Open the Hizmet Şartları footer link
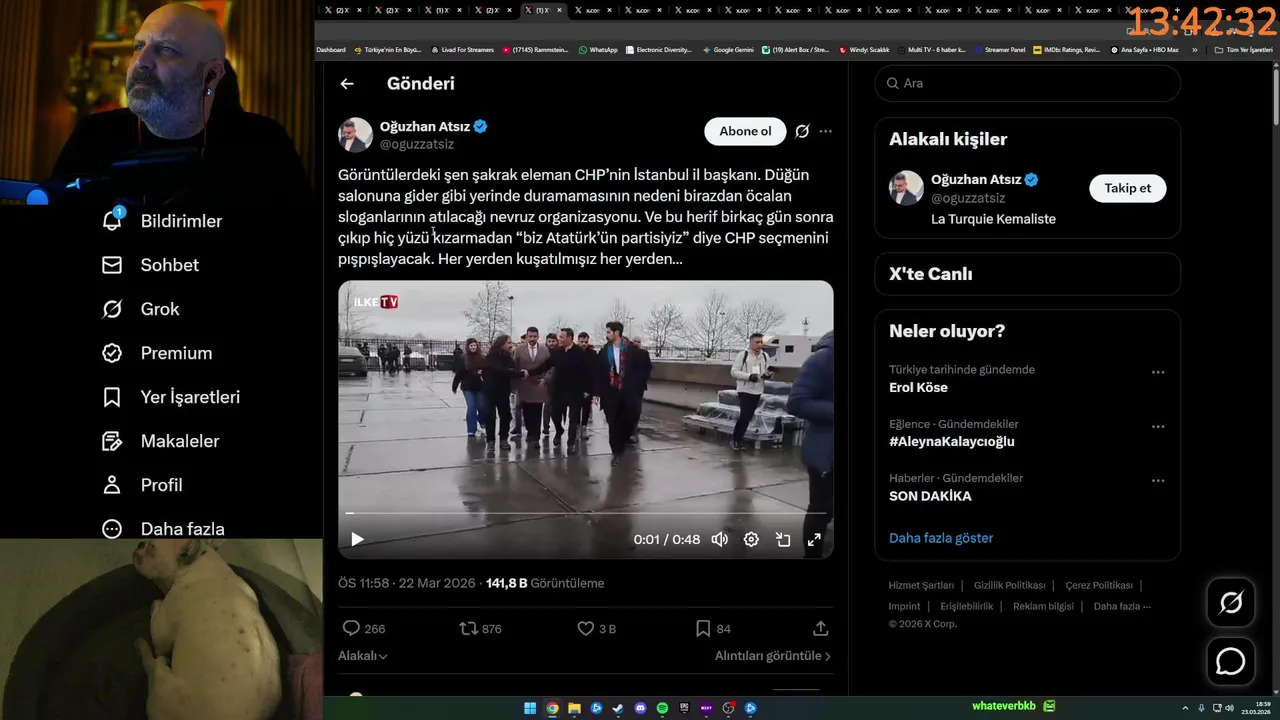1280x720 pixels. click(x=921, y=585)
